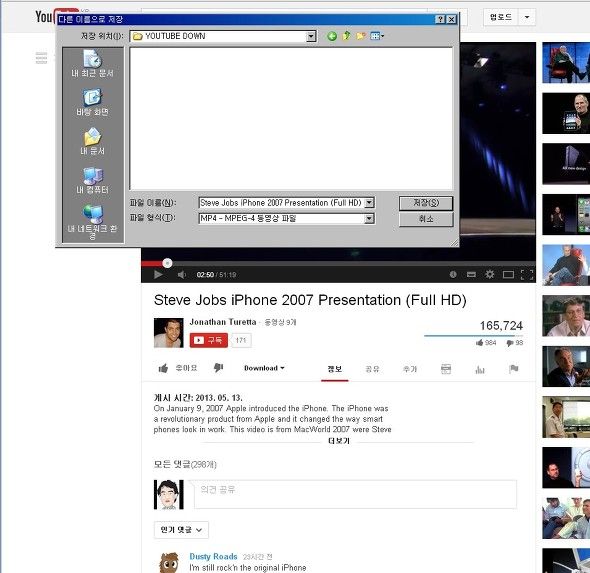
Task: Click the 동영상 9개 video count text
Action: pos(280,322)
